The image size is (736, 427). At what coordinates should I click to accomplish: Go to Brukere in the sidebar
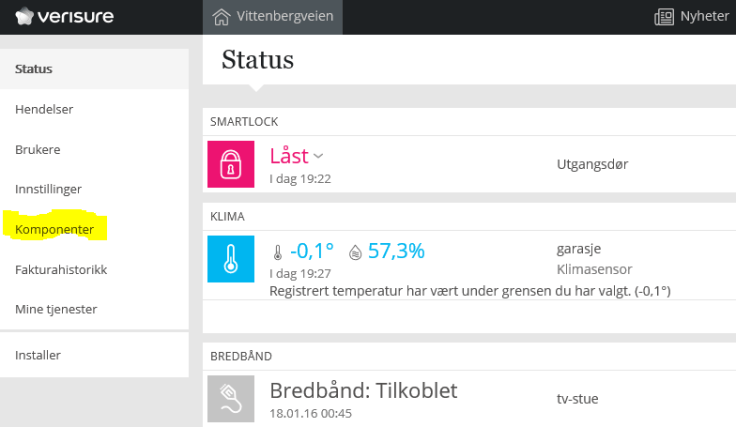pyautogui.click(x=38, y=149)
